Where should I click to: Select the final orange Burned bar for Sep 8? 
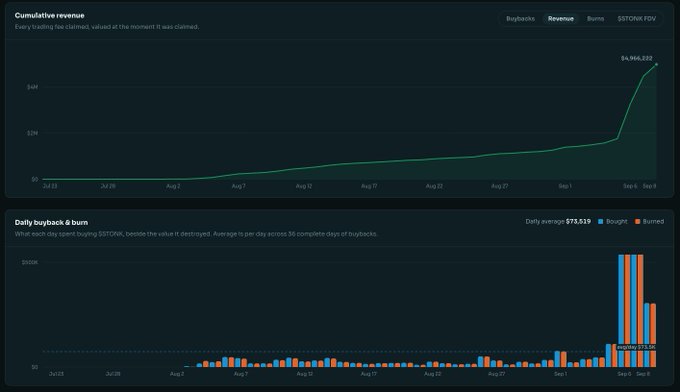(653, 335)
